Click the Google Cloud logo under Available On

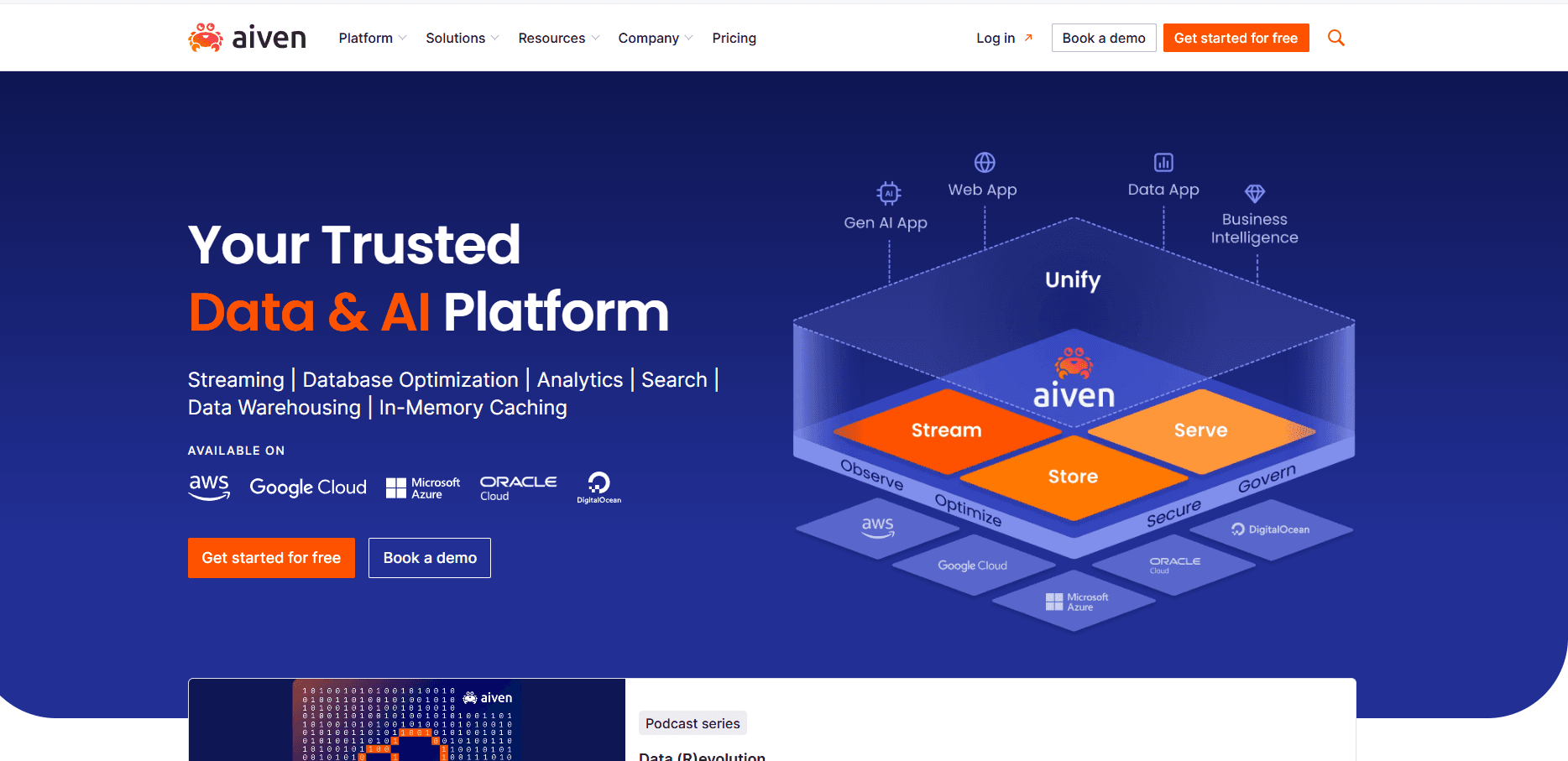tap(308, 487)
